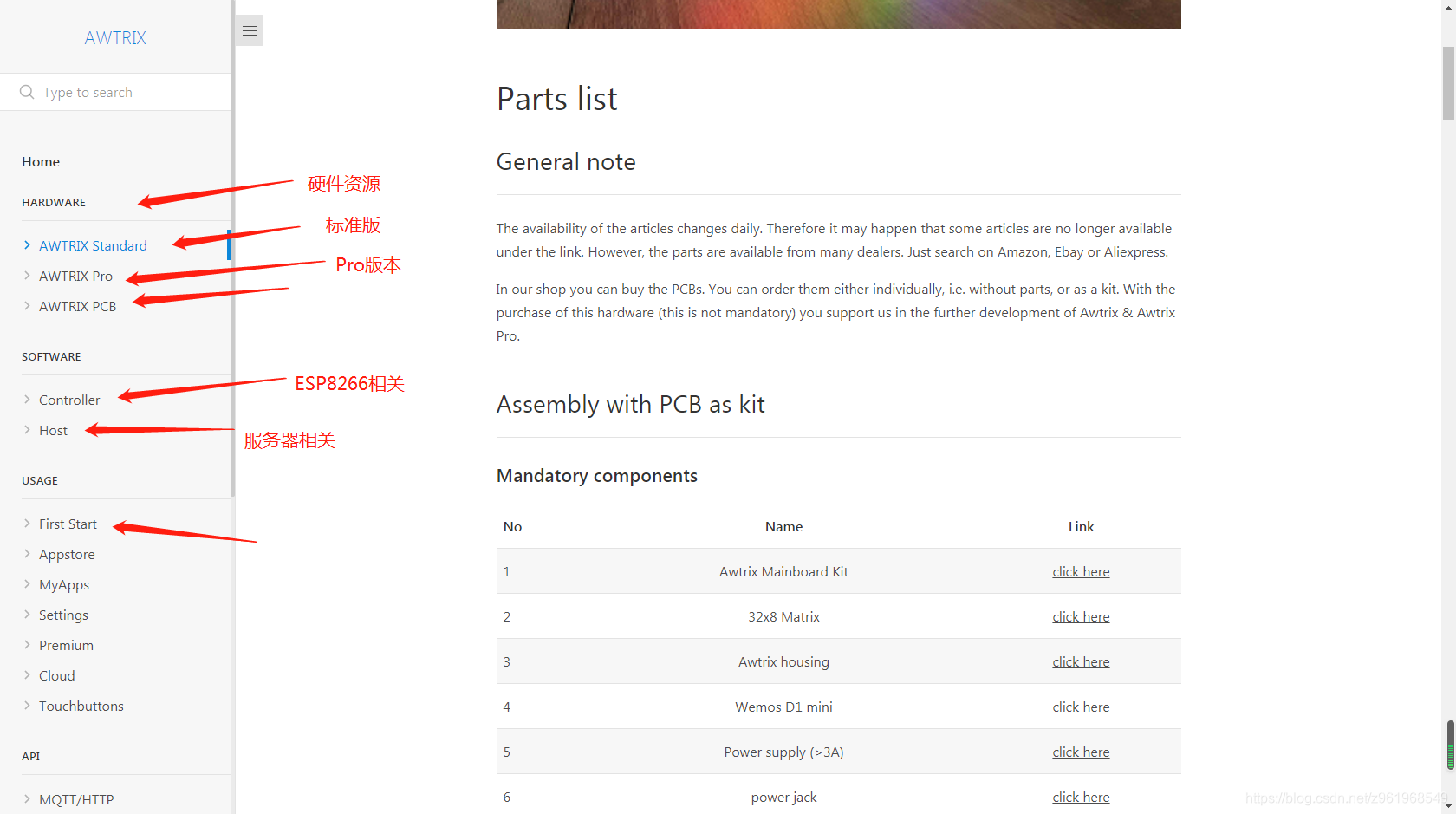Click the USAGE section label
This screenshot has width=1456, height=814.
click(x=40, y=480)
